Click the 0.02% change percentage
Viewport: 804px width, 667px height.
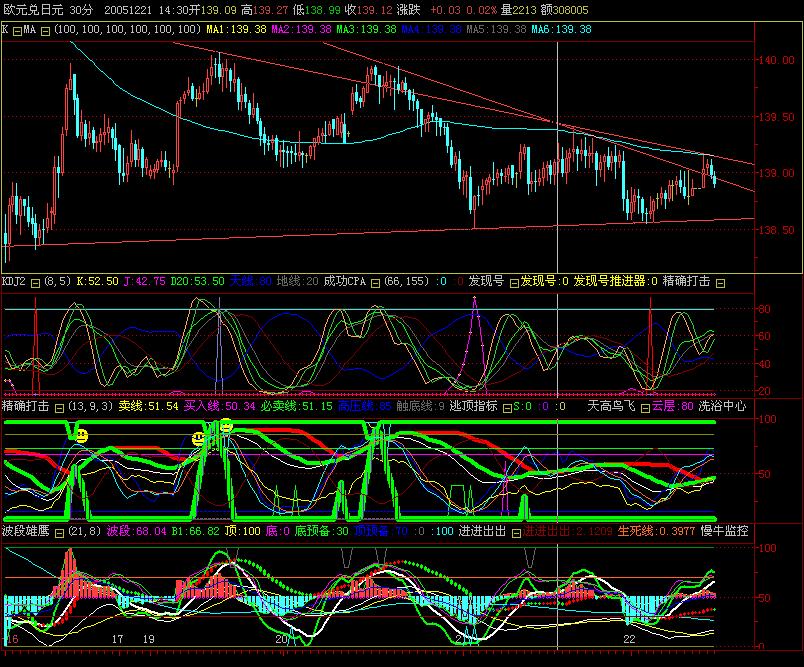tap(481, 10)
